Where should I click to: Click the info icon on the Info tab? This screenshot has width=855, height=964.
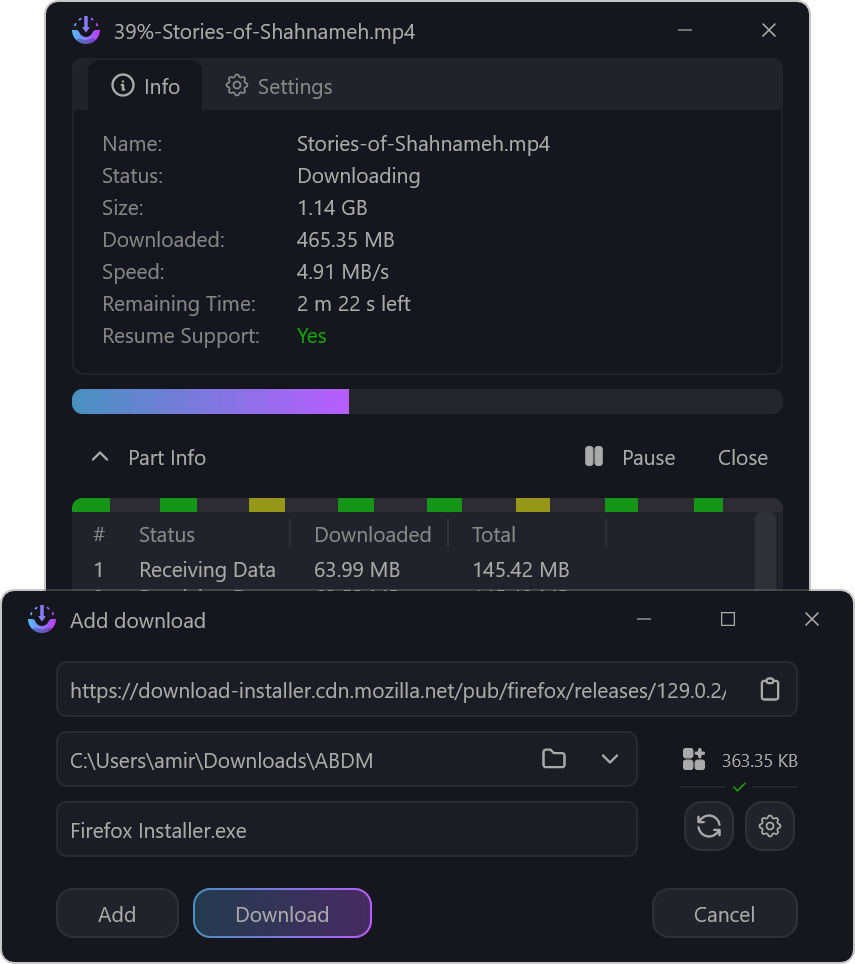pos(123,86)
